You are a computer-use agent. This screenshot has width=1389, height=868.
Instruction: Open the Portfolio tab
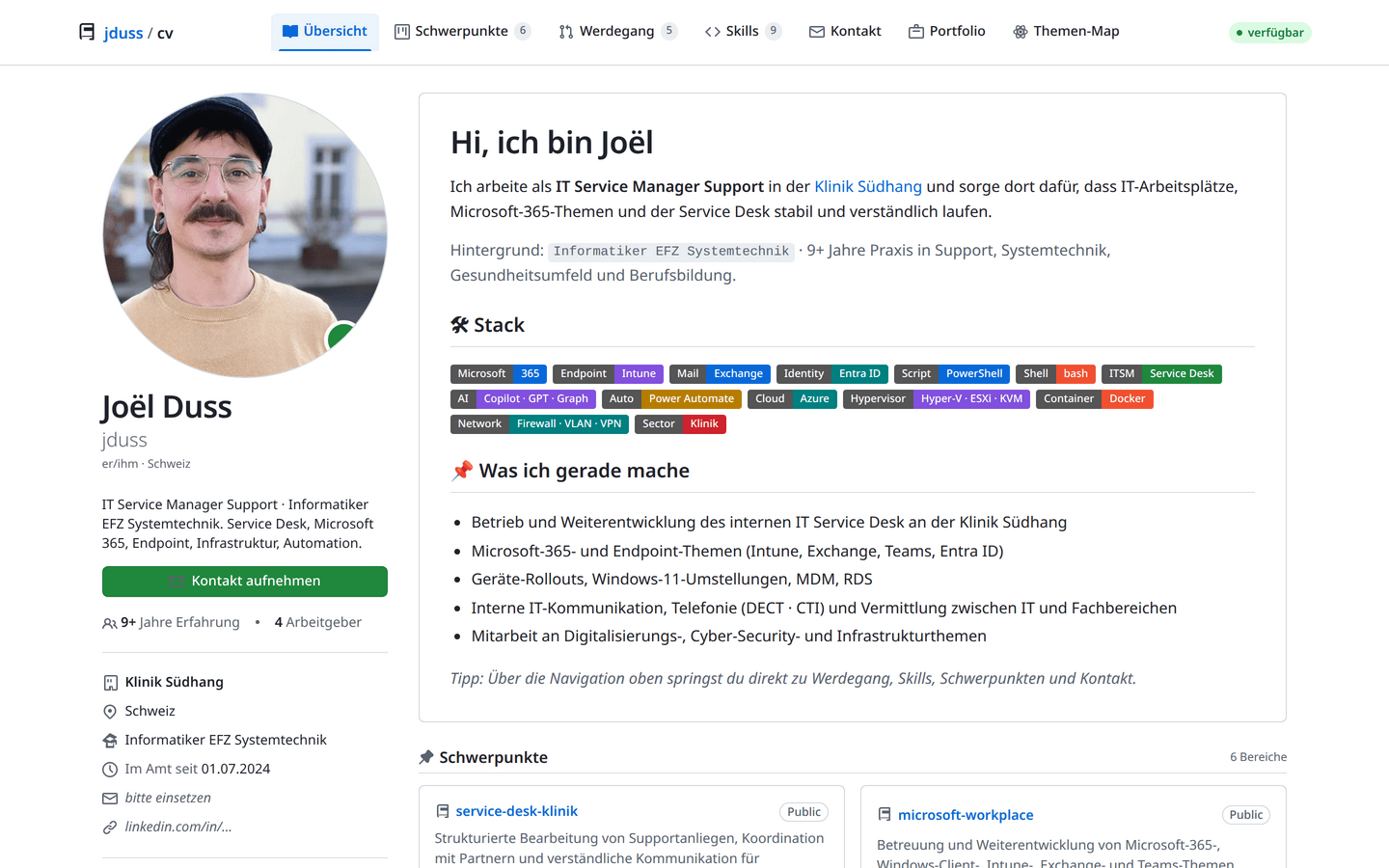click(947, 31)
